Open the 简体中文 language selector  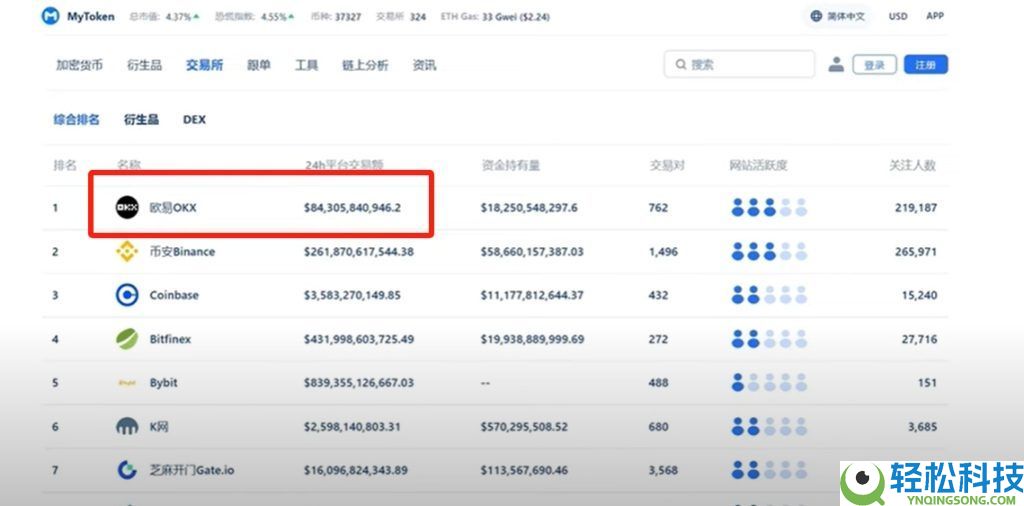(838, 16)
